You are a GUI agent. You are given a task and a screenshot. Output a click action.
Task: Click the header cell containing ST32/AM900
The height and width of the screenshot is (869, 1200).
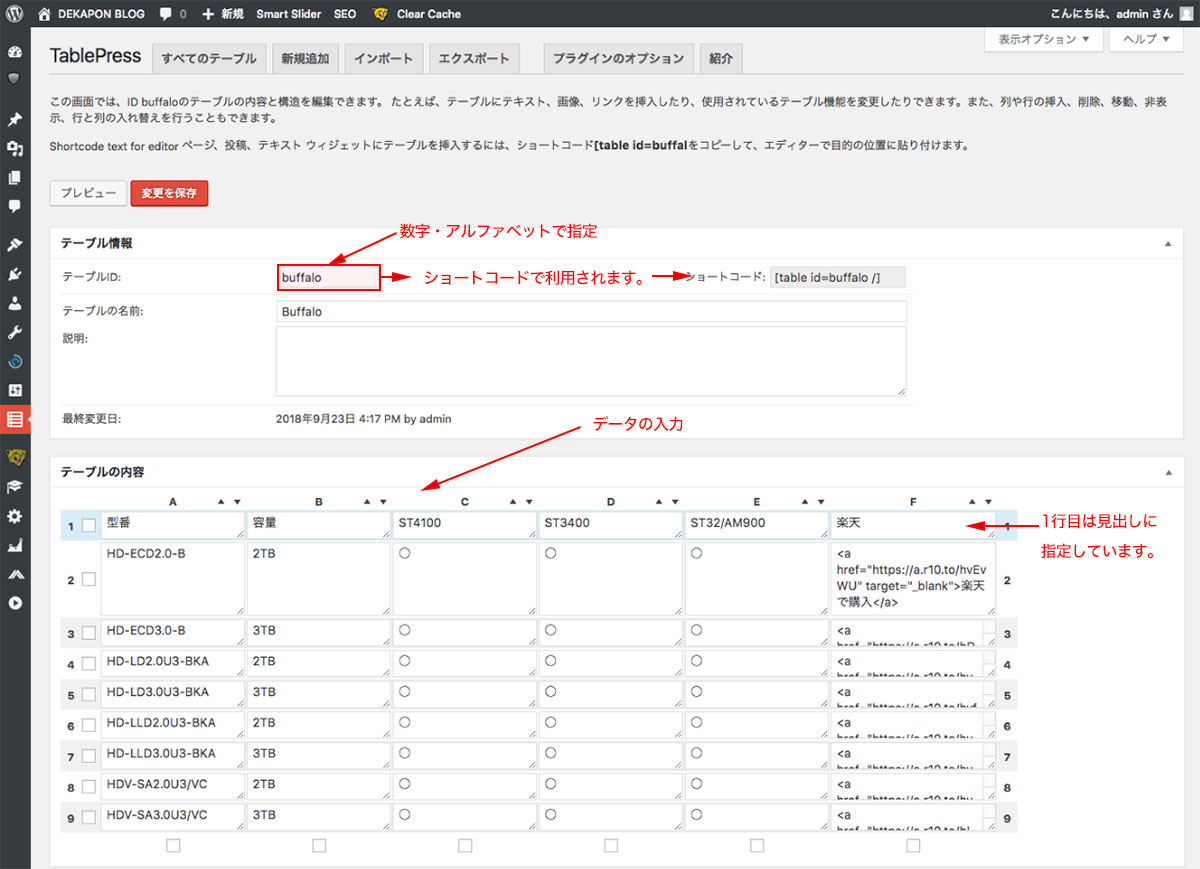[x=757, y=525]
